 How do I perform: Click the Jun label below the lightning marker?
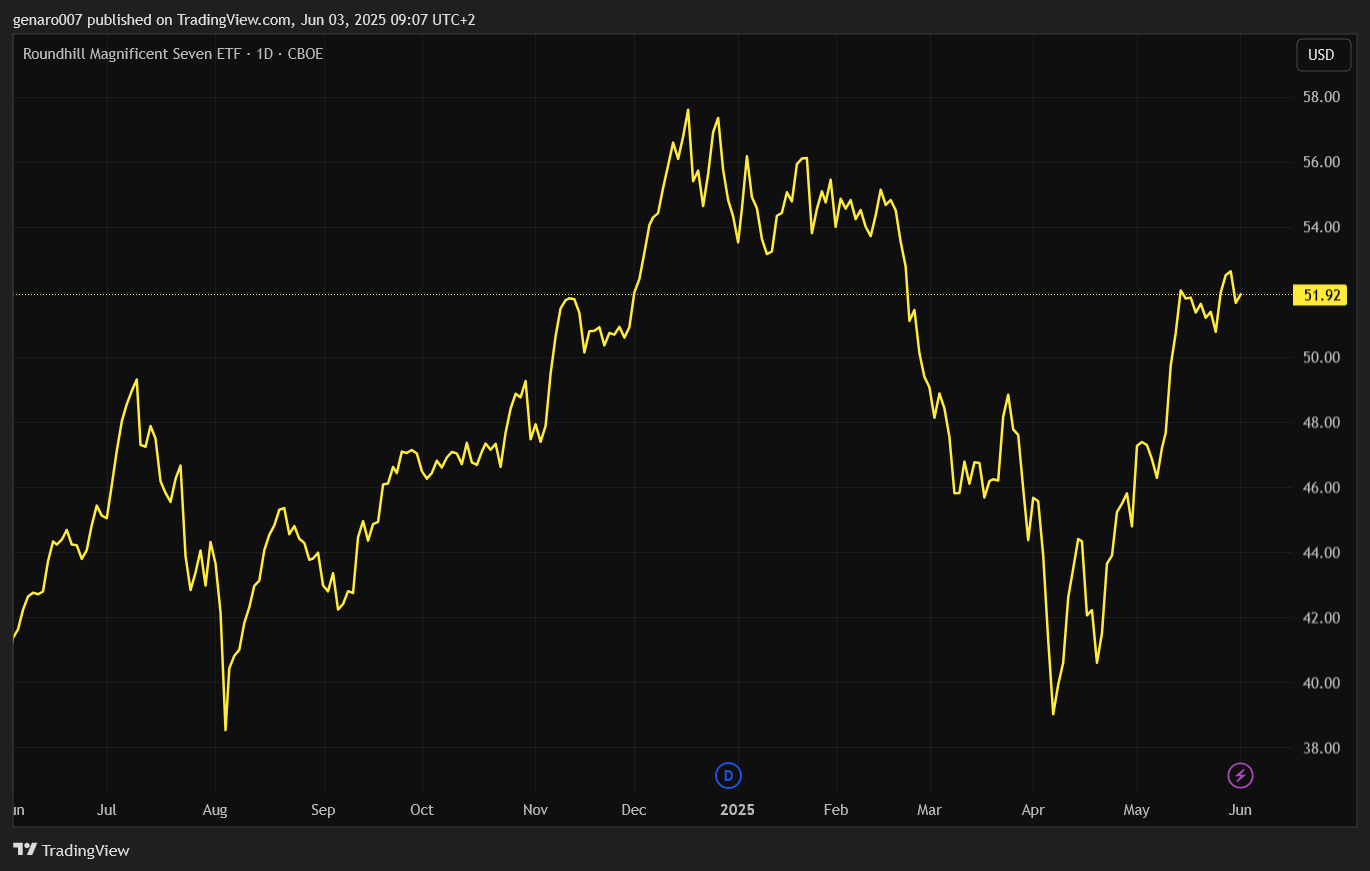pyautogui.click(x=1240, y=810)
